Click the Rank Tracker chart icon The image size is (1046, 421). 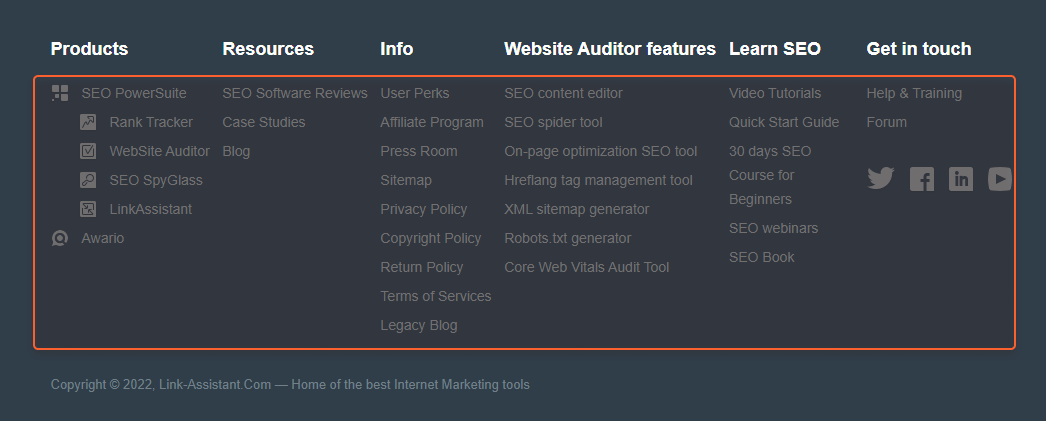(88, 122)
